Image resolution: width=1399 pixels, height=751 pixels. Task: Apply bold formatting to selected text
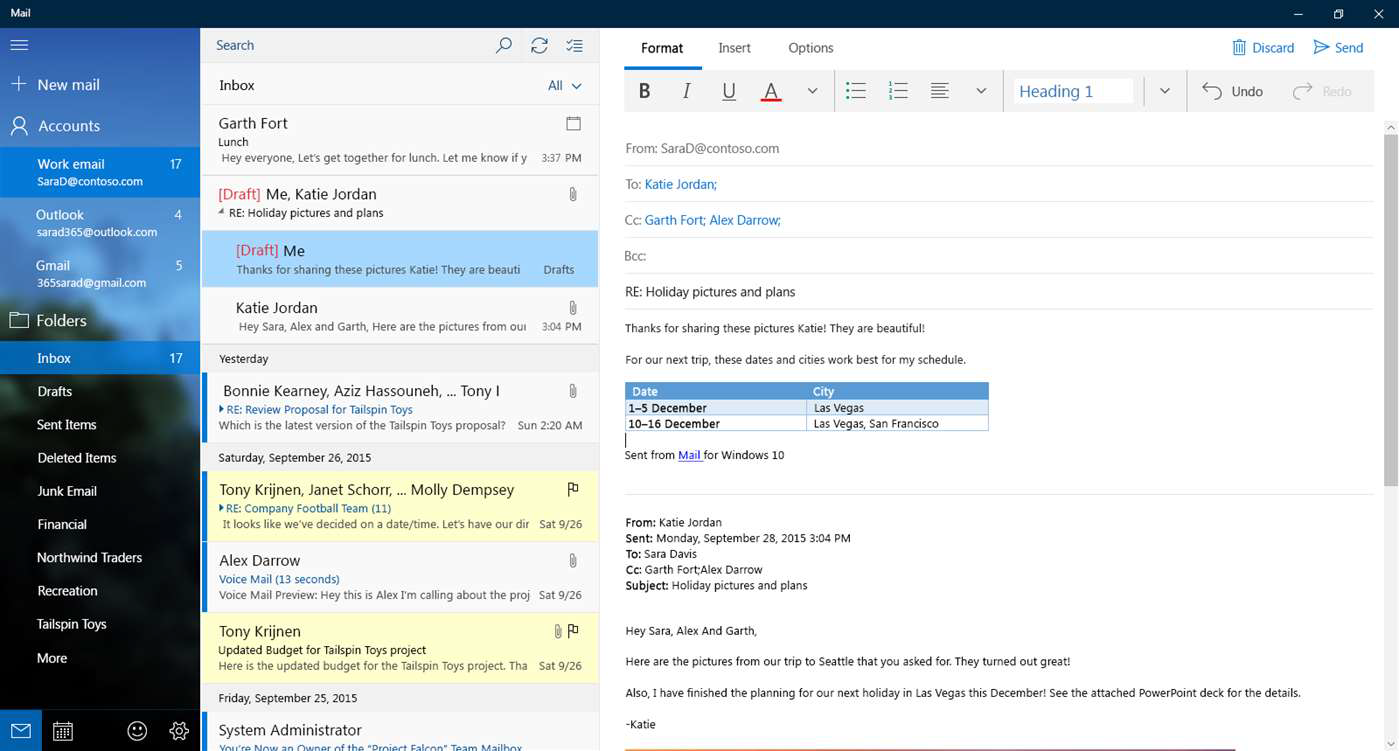[x=644, y=90]
